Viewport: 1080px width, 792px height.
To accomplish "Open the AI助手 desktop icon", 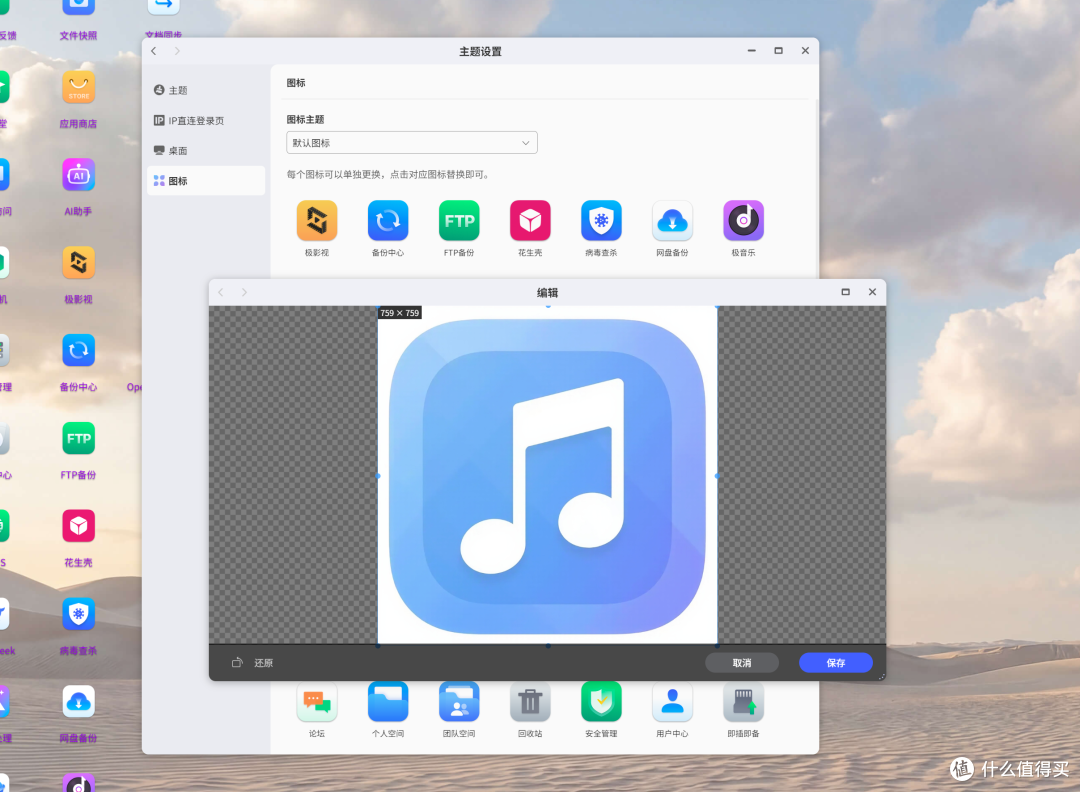I will (79, 175).
